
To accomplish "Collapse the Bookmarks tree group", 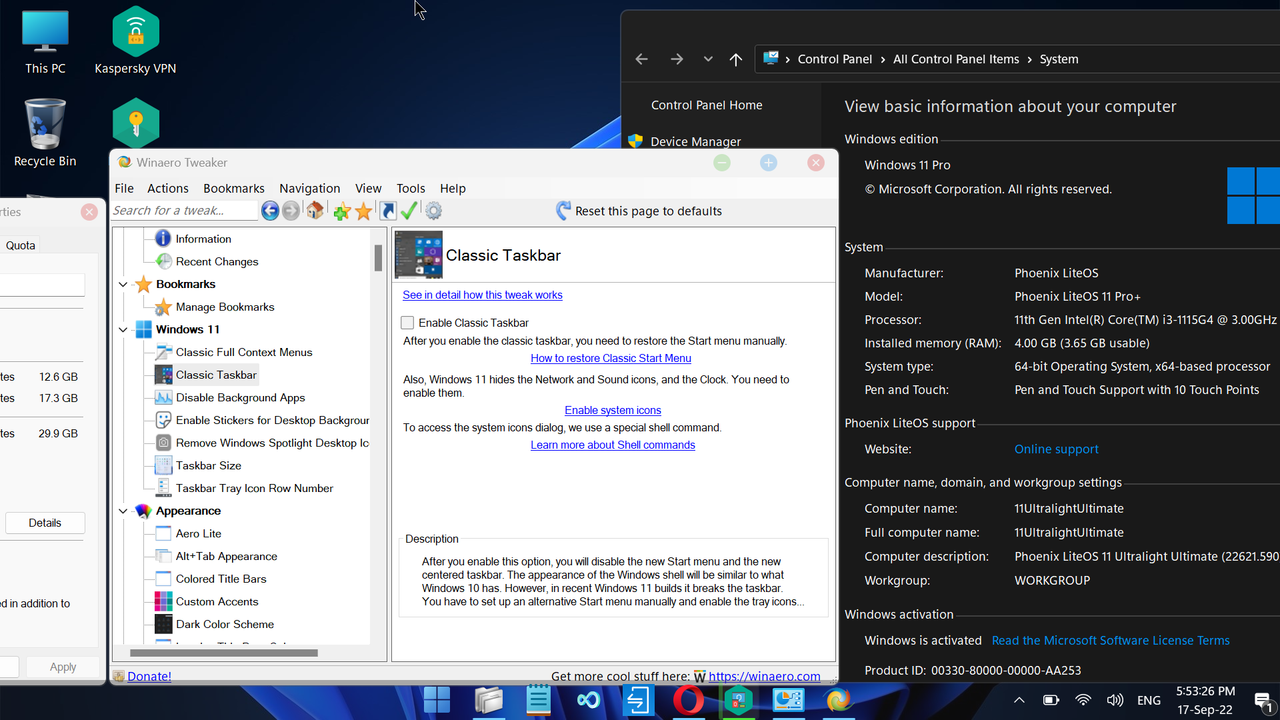I will 123,285.
